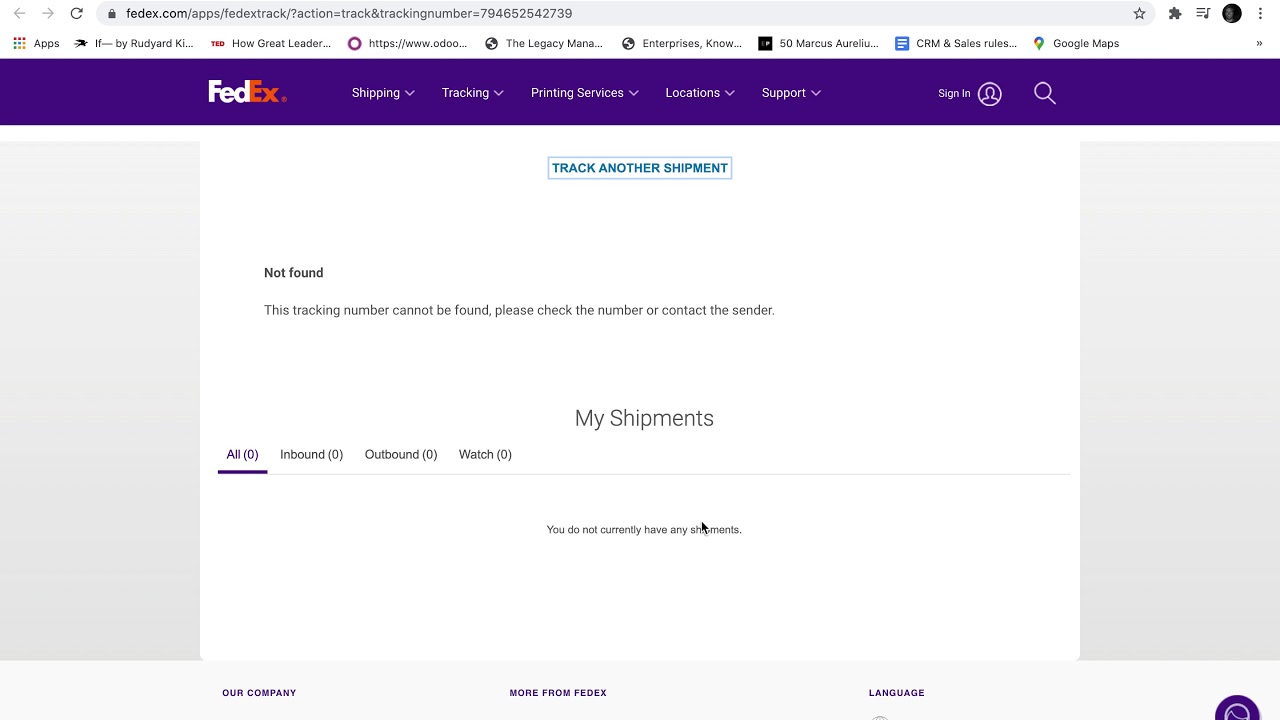Click the OUR COMPANY footer heading
1280x720 pixels.
pyautogui.click(x=259, y=693)
